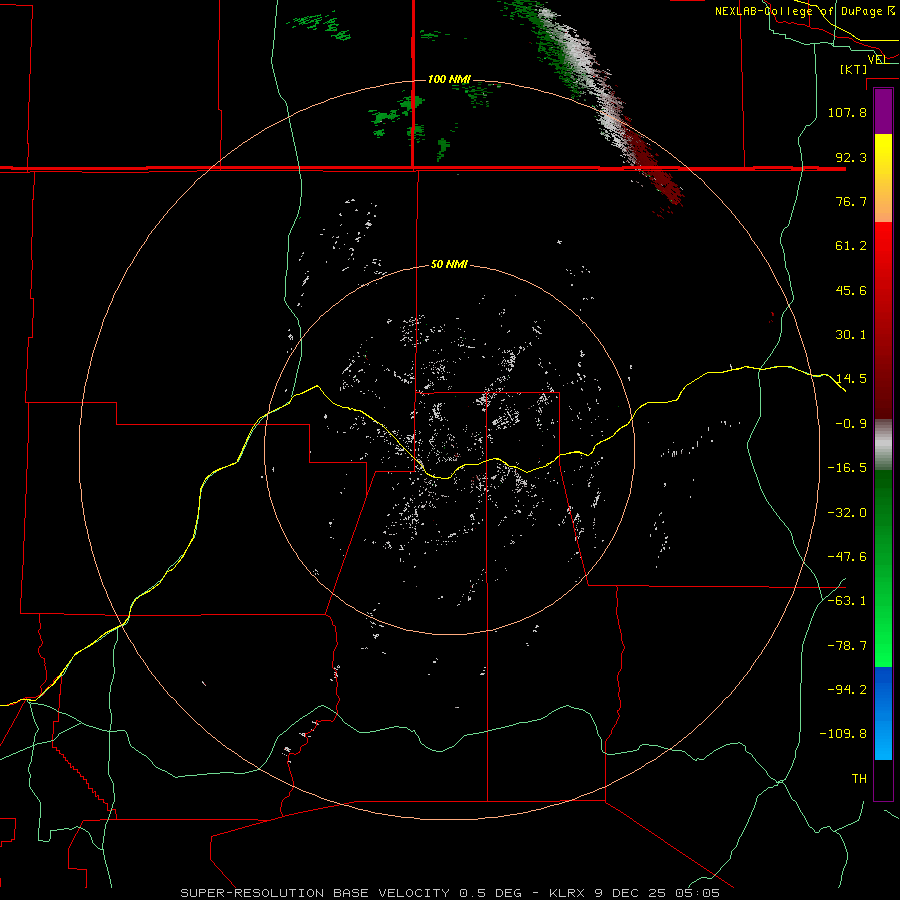Screen dimensions: 900x900
Task: Click the blue segment of the color bar
Action: [883, 713]
